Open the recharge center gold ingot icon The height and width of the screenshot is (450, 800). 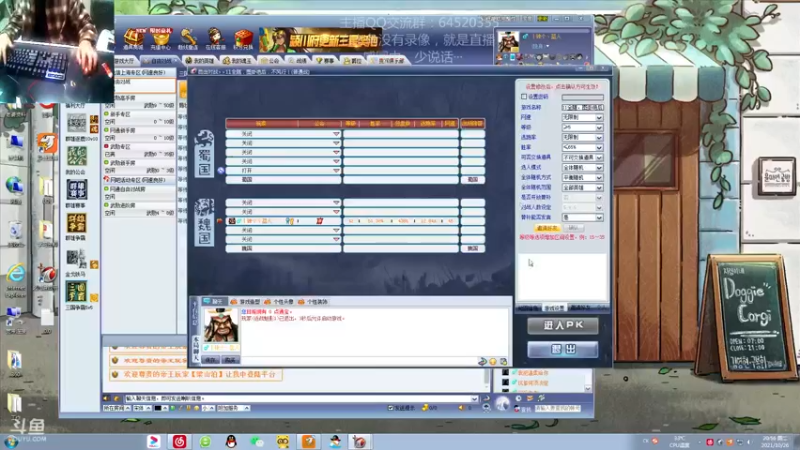(161, 38)
